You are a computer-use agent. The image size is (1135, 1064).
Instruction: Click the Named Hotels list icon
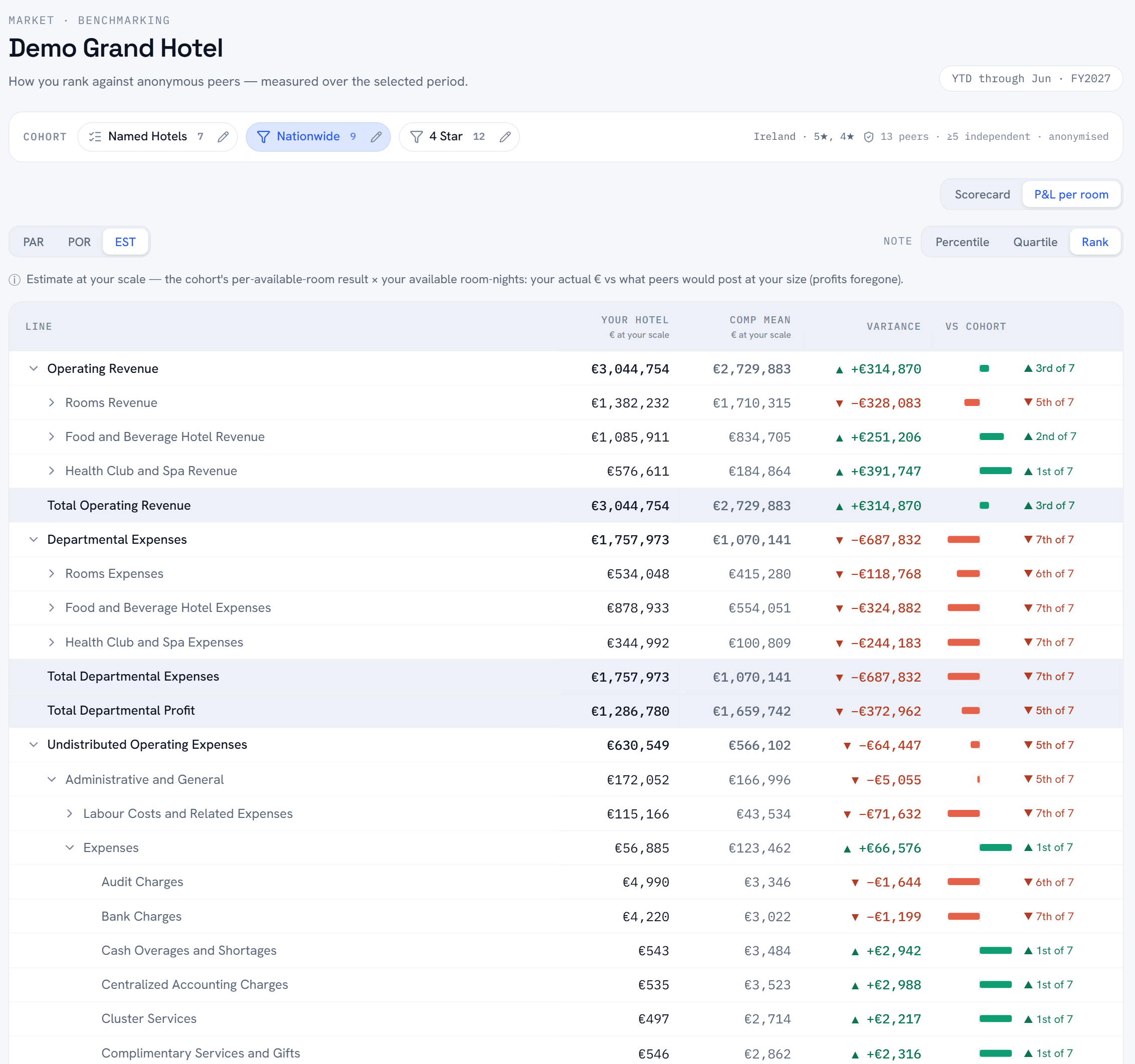(x=95, y=137)
